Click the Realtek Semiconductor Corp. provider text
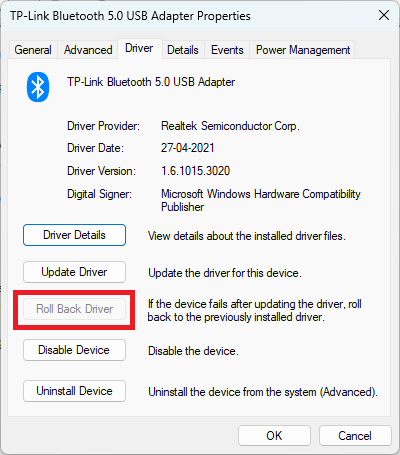Image resolution: width=400 pixels, height=455 pixels. click(230, 126)
